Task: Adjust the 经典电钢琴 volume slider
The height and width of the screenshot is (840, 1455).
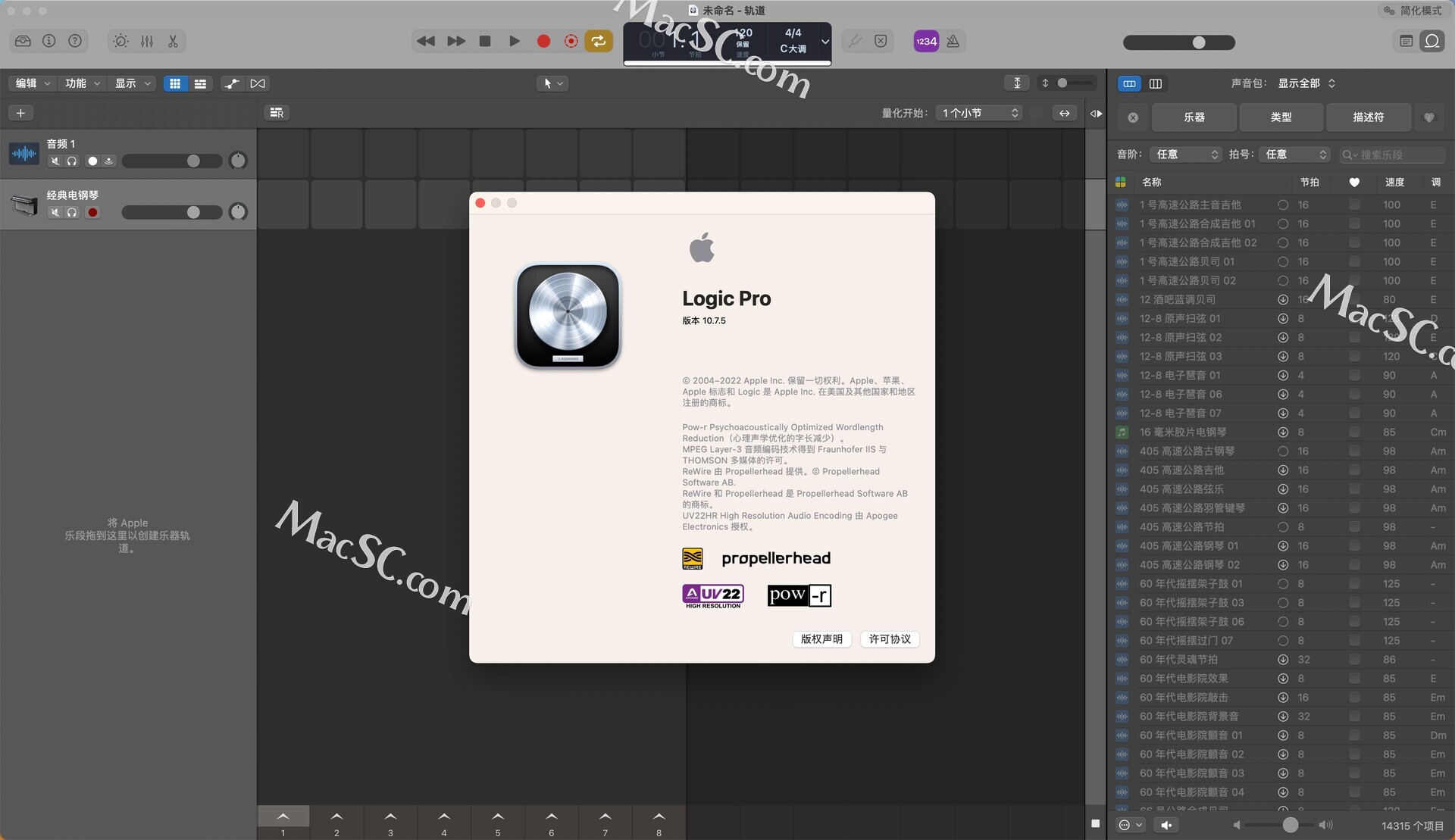Action: click(172, 212)
